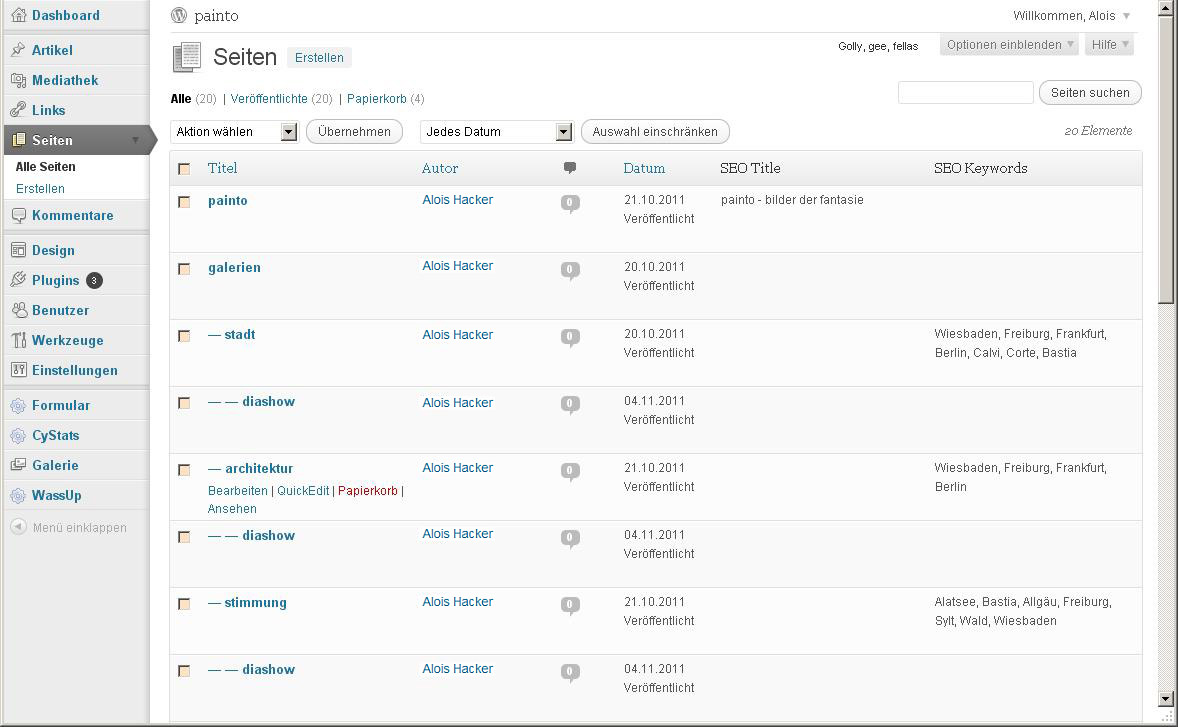Click the Links chain icon
The width and height of the screenshot is (1178, 727).
(19, 110)
